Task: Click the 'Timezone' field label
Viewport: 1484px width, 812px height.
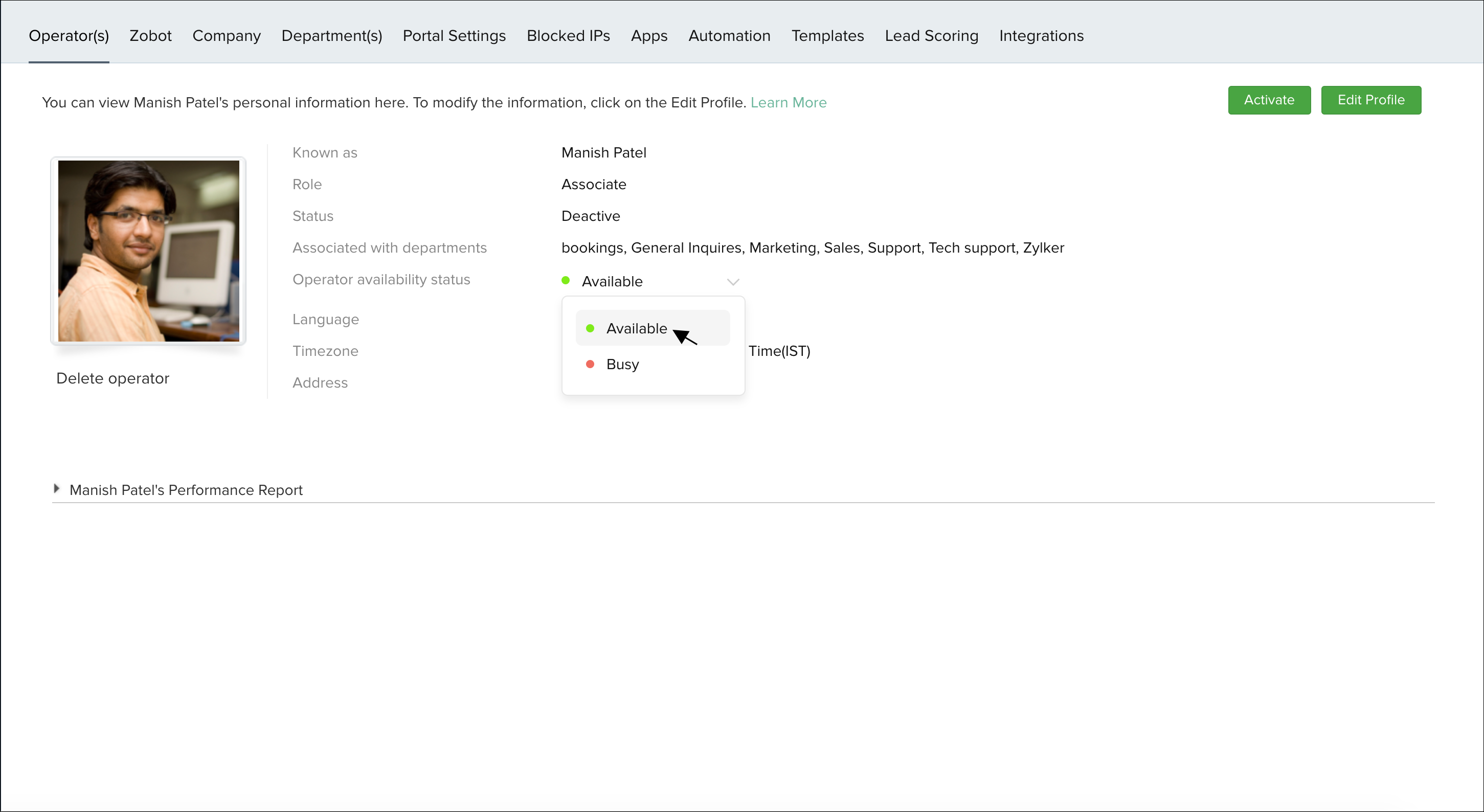Action: (326, 351)
